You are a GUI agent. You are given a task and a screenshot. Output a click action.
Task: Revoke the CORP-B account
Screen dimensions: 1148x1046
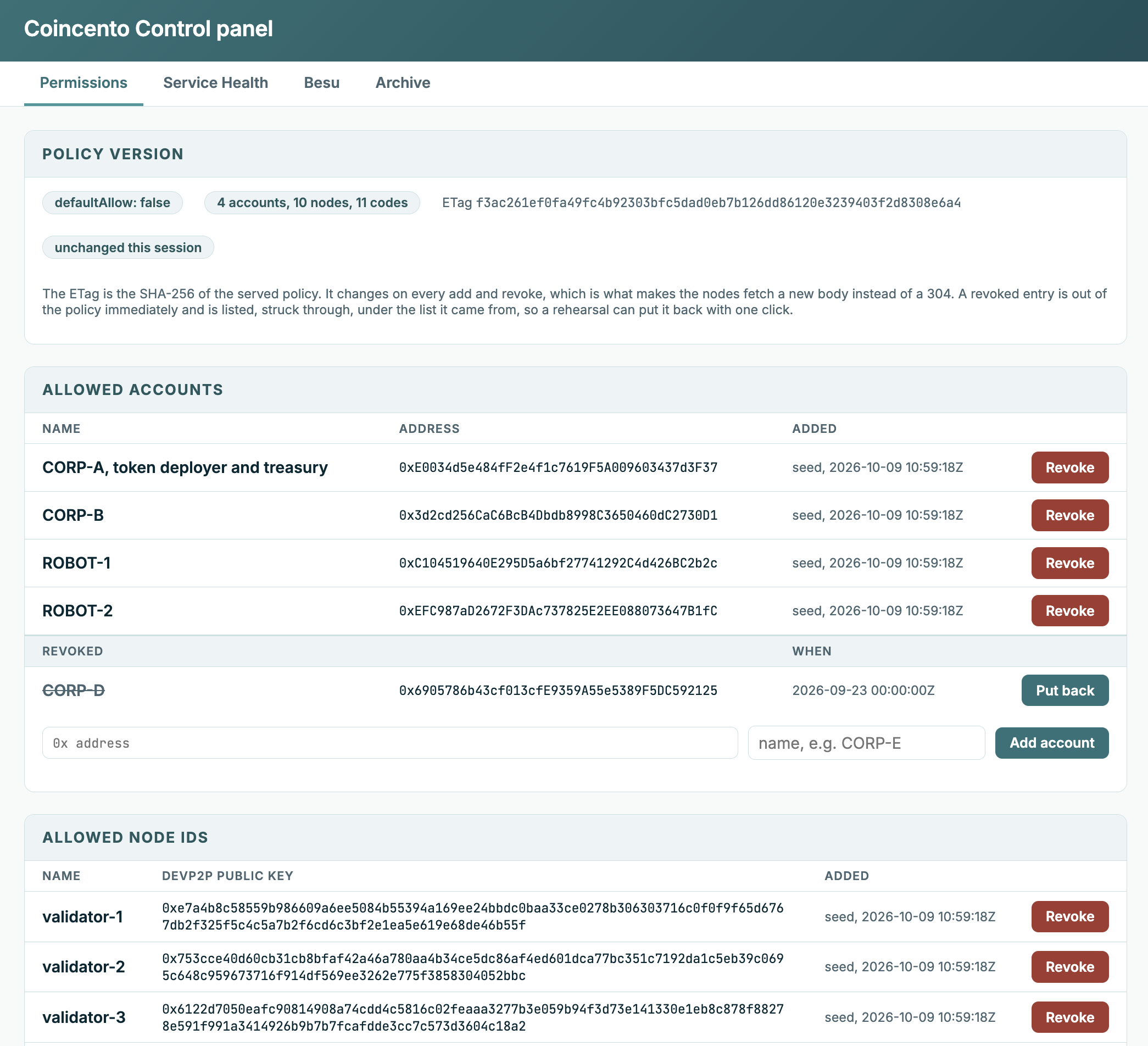point(1069,515)
